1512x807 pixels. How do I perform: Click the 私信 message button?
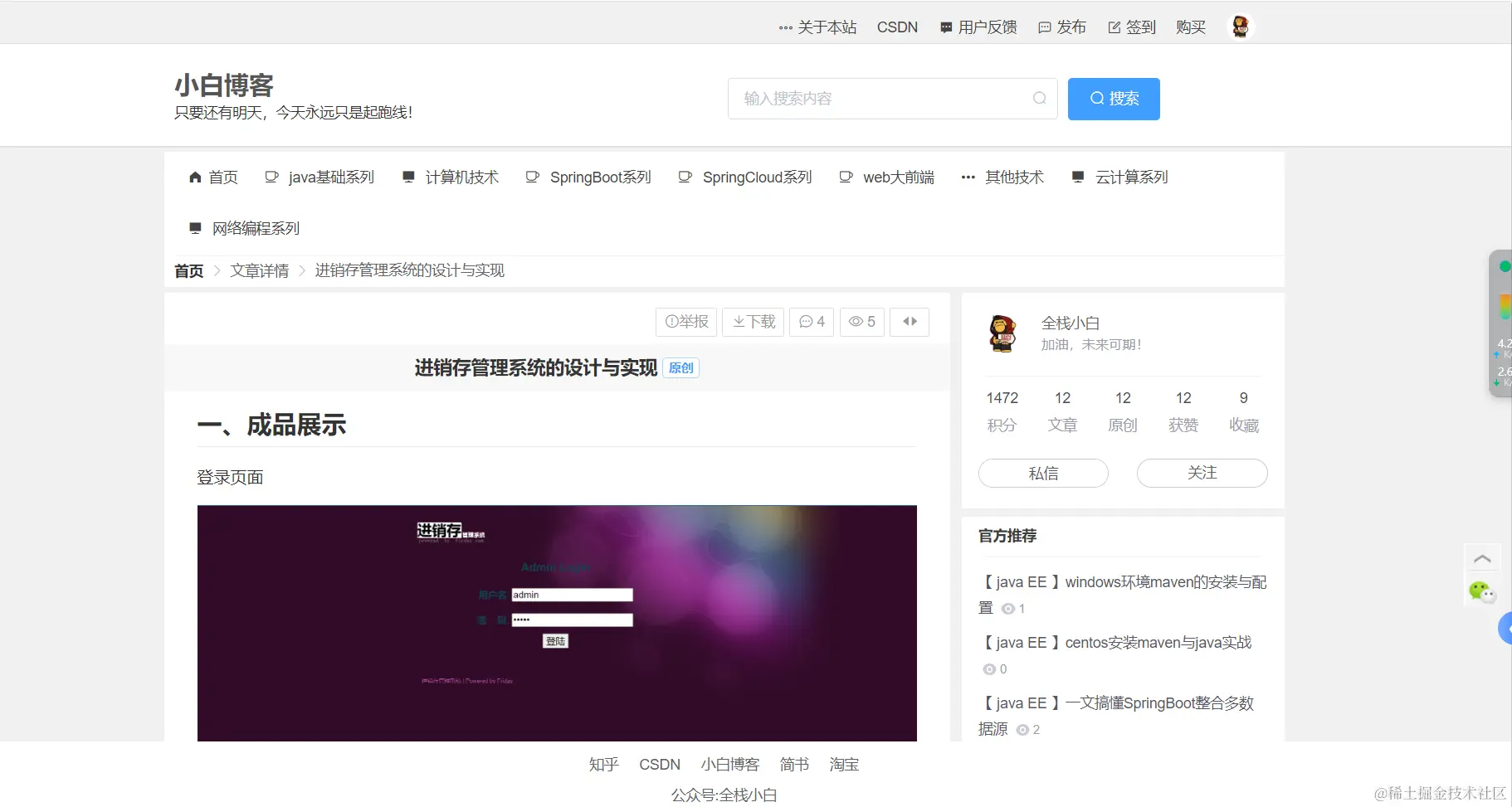coord(1043,474)
